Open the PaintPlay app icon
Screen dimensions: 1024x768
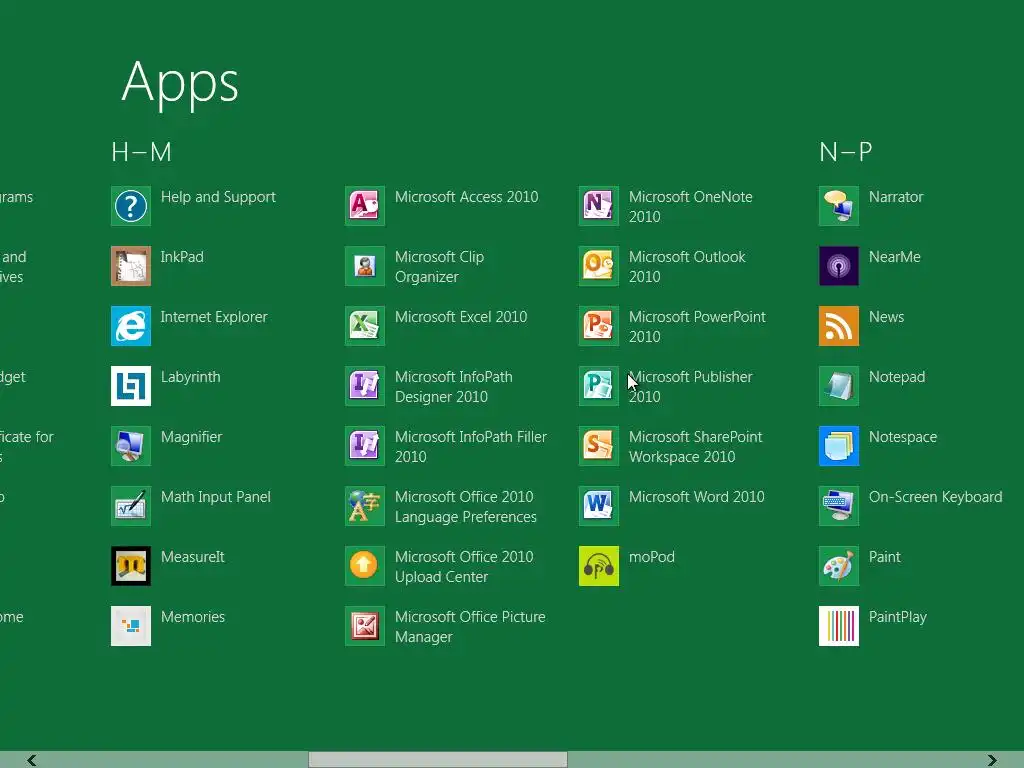coord(839,626)
